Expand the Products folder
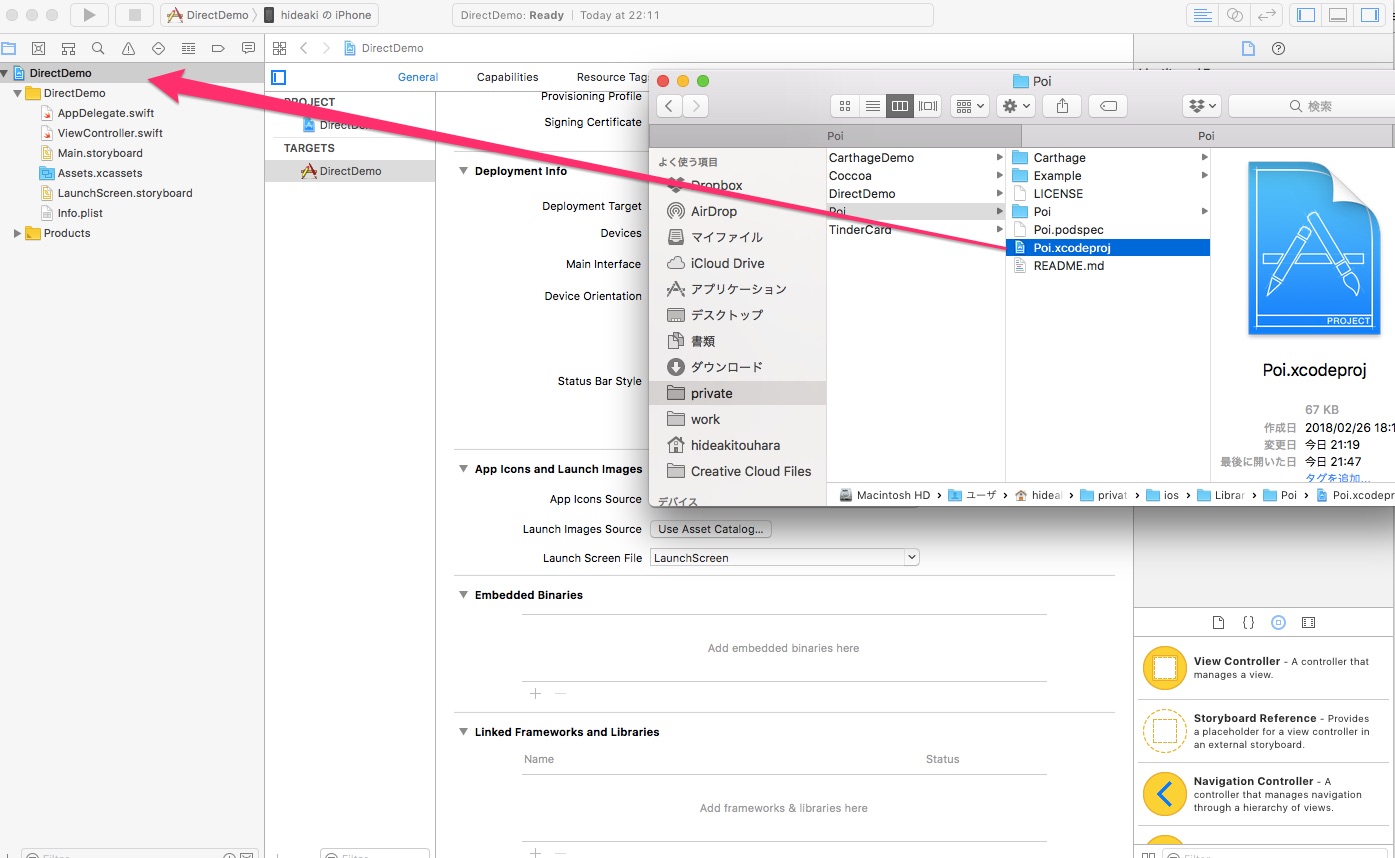This screenshot has height=858, width=1395. (18, 233)
